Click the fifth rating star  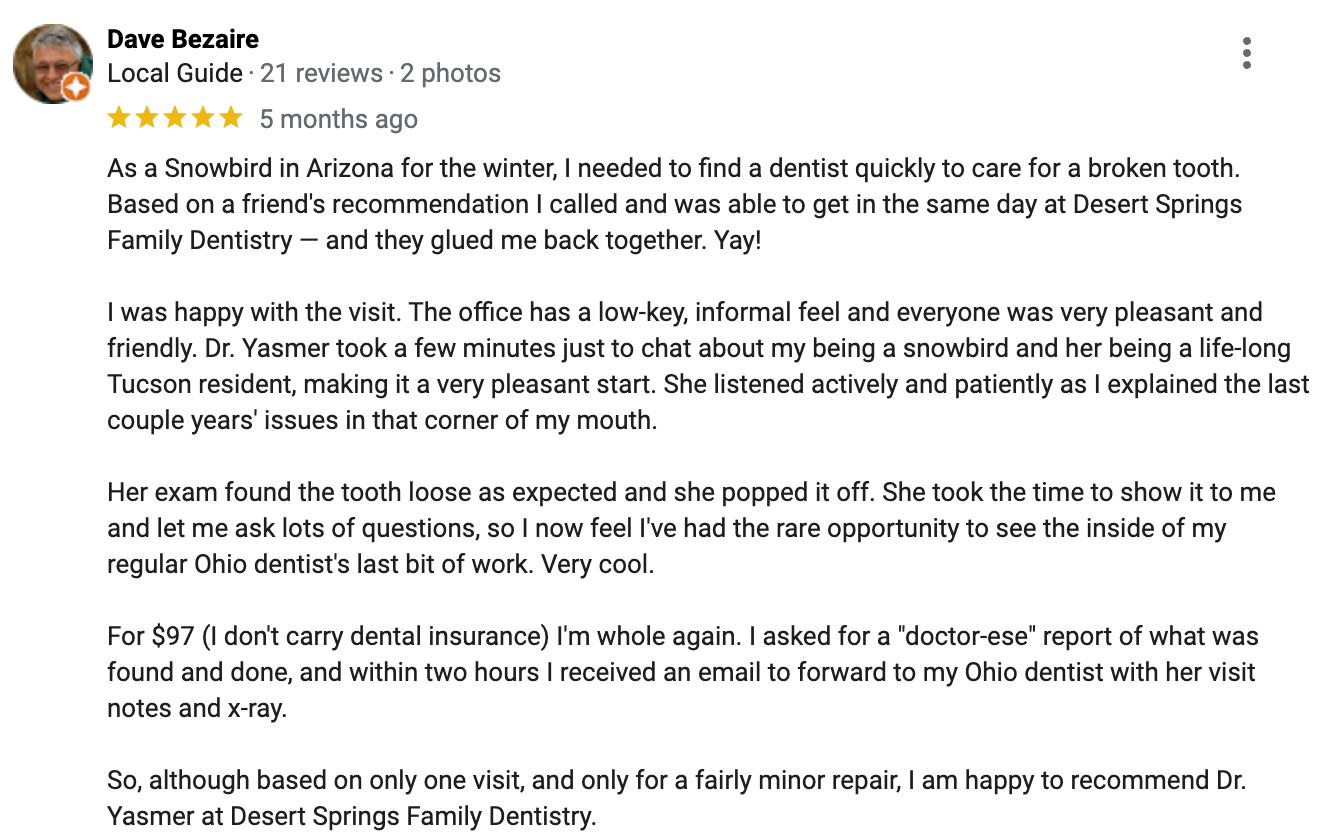231,118
